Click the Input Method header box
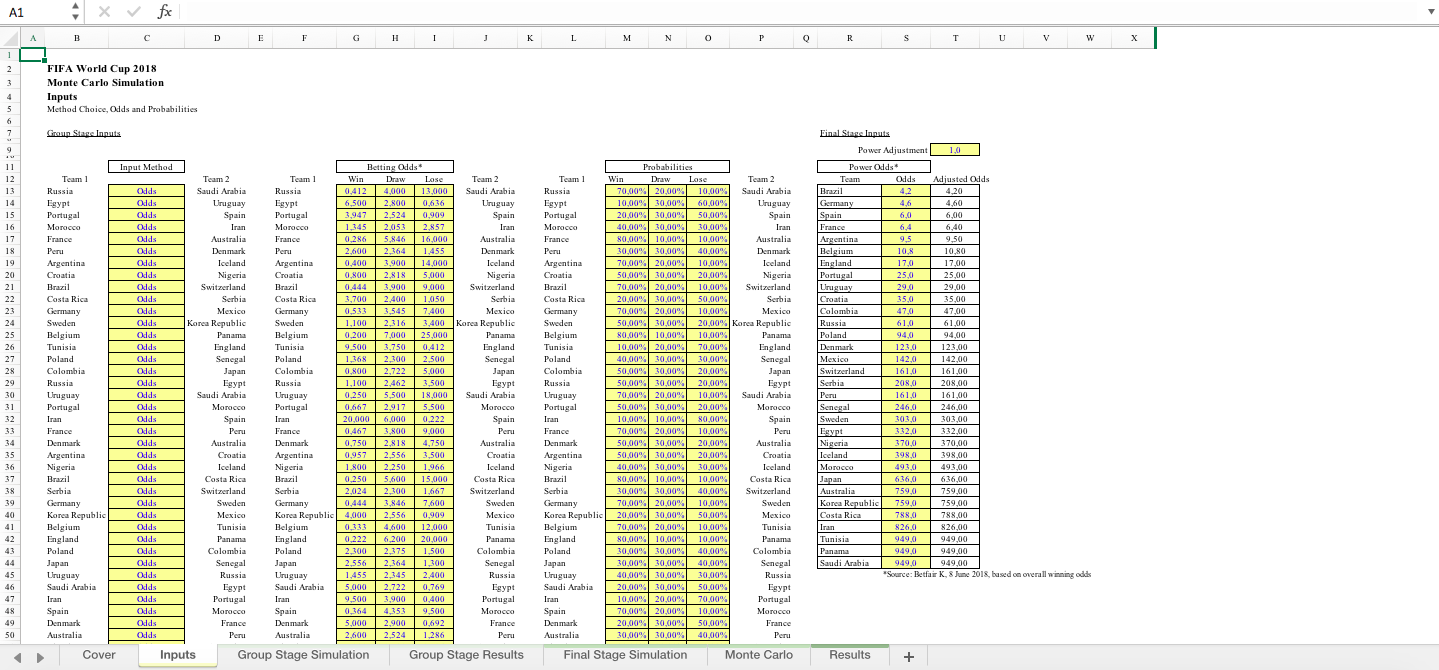 [146, 167]
